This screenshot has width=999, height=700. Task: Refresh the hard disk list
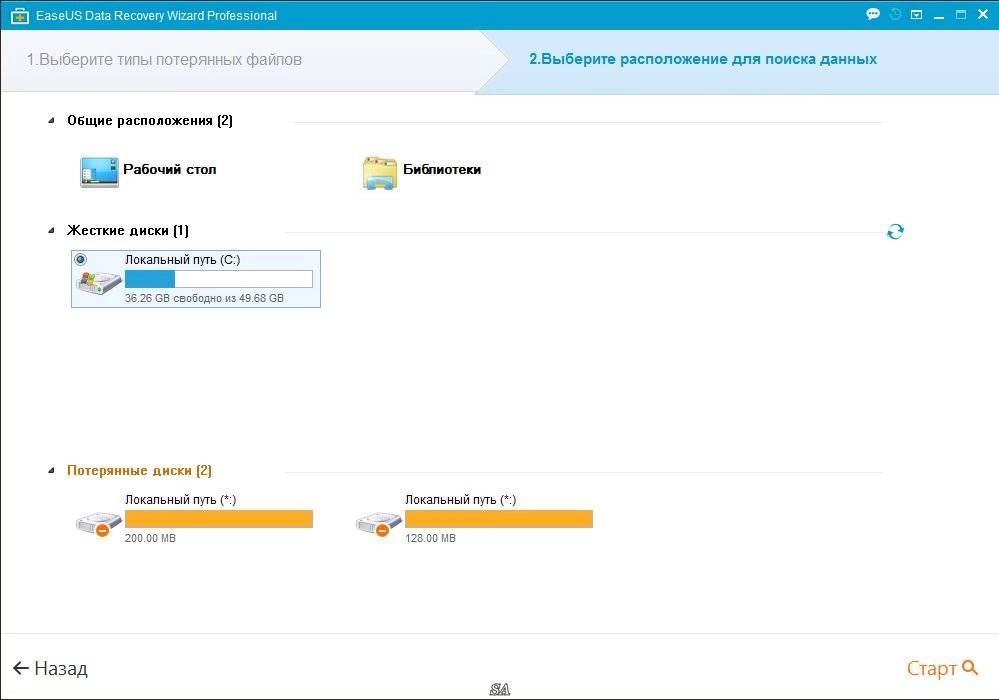(x=895, y=231)
